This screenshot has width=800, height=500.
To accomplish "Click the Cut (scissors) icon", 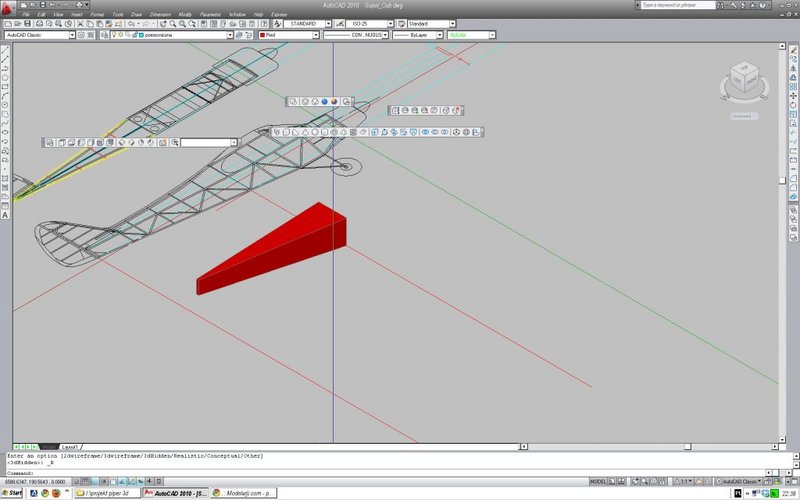I will pyautogui.click(x=80, y=24).
